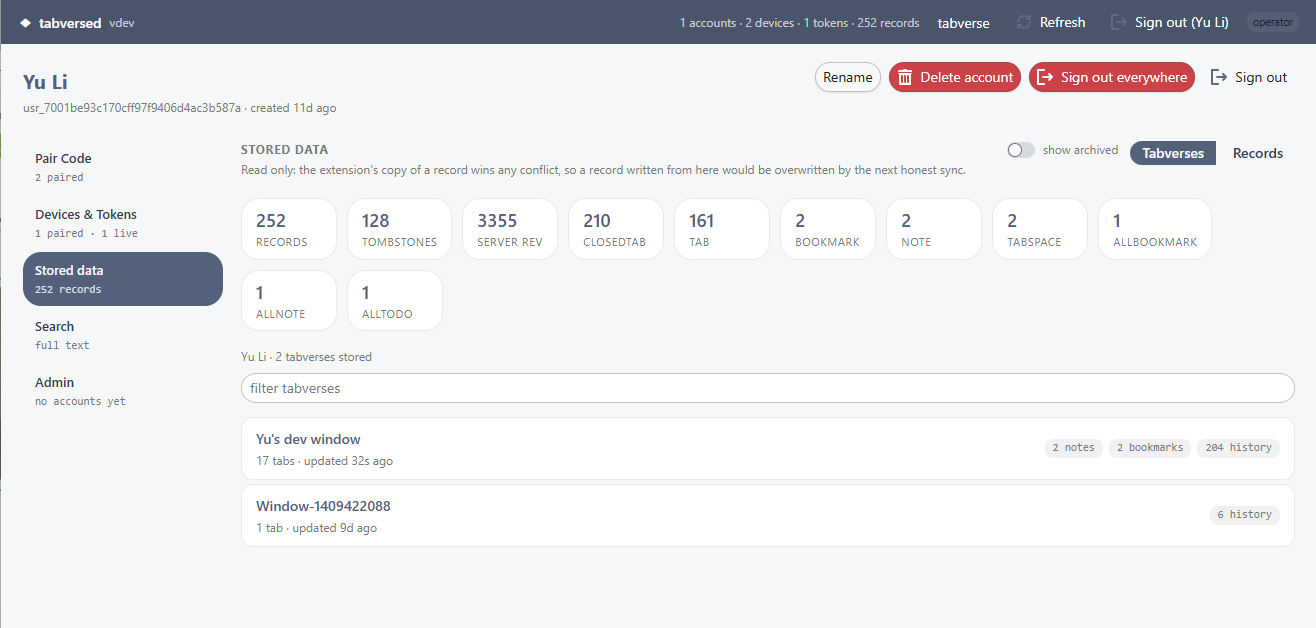
Task: Click the 1 ALLTODO stat card
Action: coord(395,300)
